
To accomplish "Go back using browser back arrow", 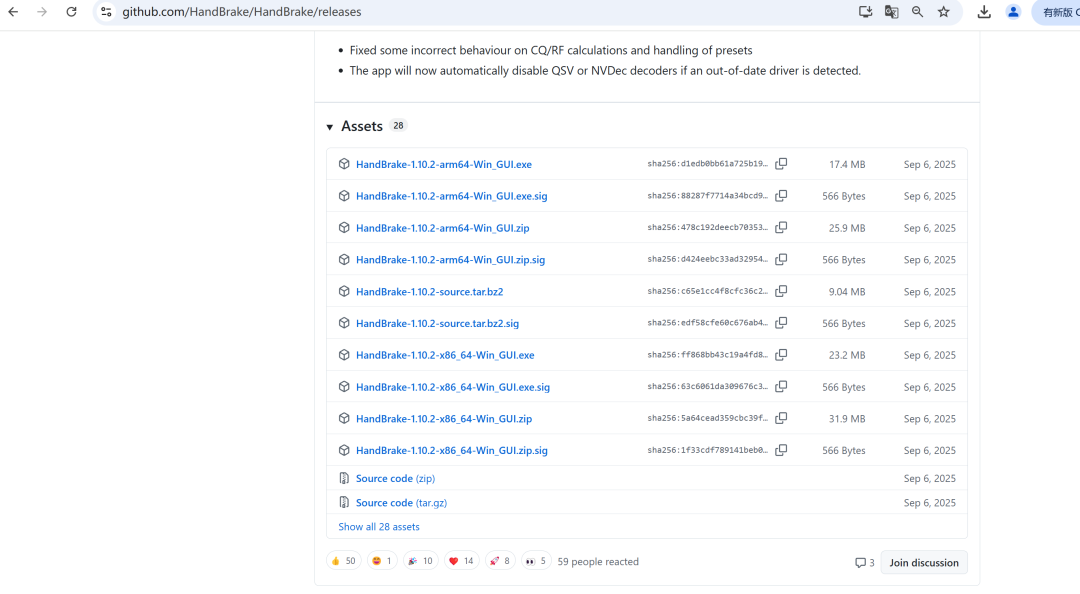I will (13, 12).
